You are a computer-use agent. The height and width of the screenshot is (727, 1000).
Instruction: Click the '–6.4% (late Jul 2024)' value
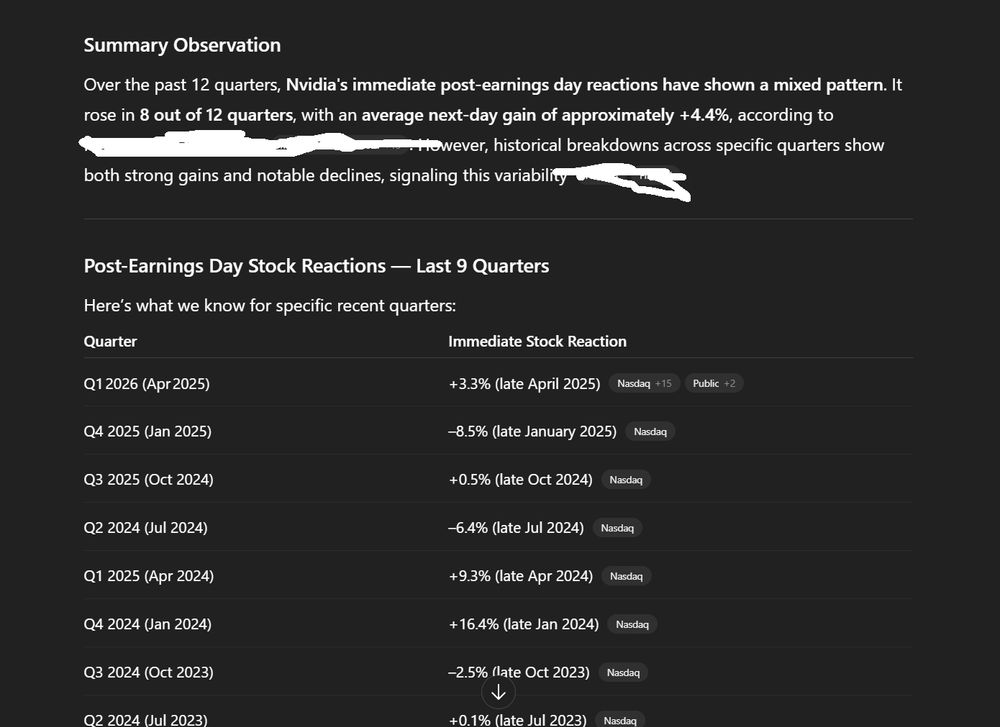(516, 528)
